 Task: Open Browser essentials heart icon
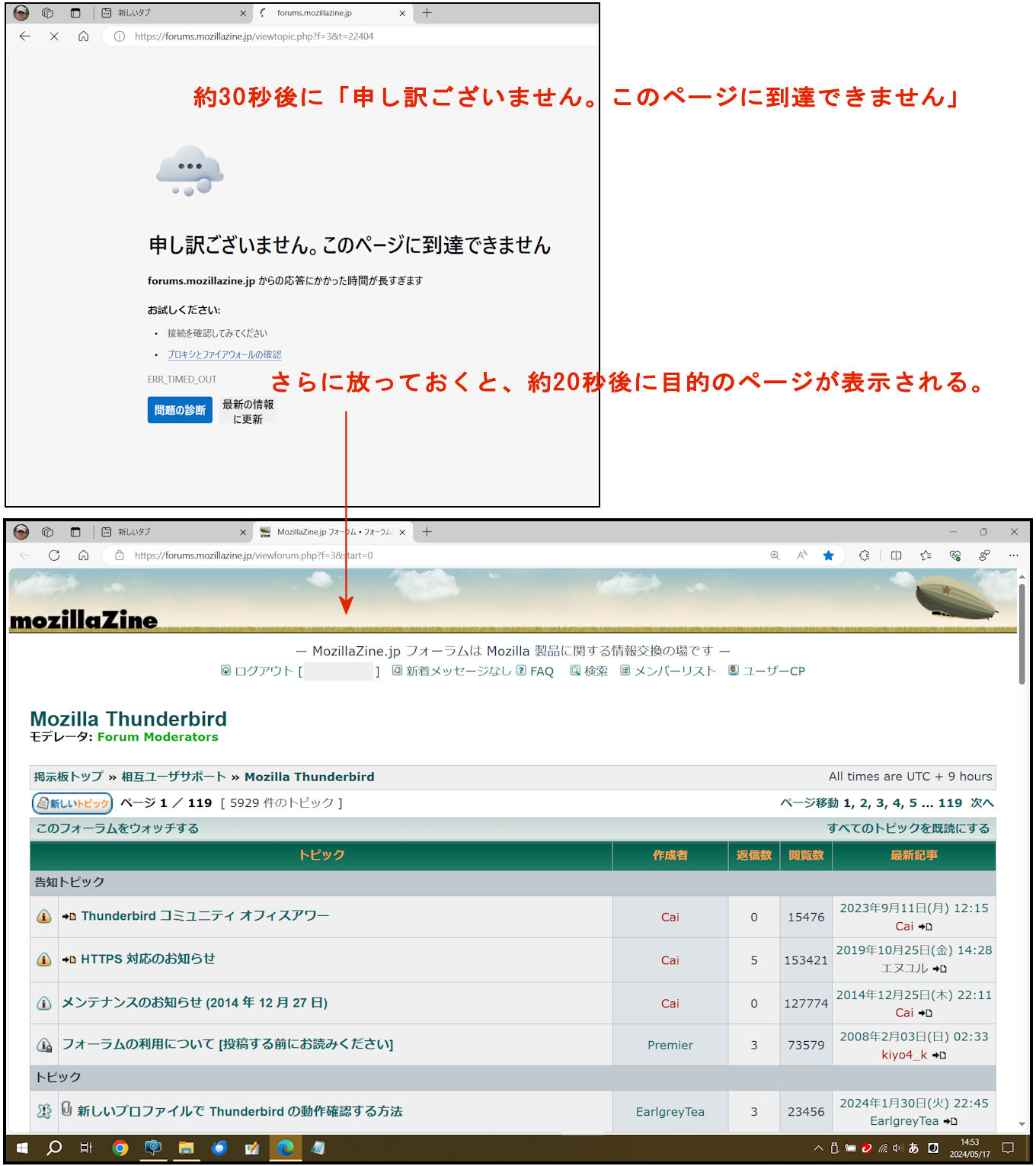[x=955, y=556]
